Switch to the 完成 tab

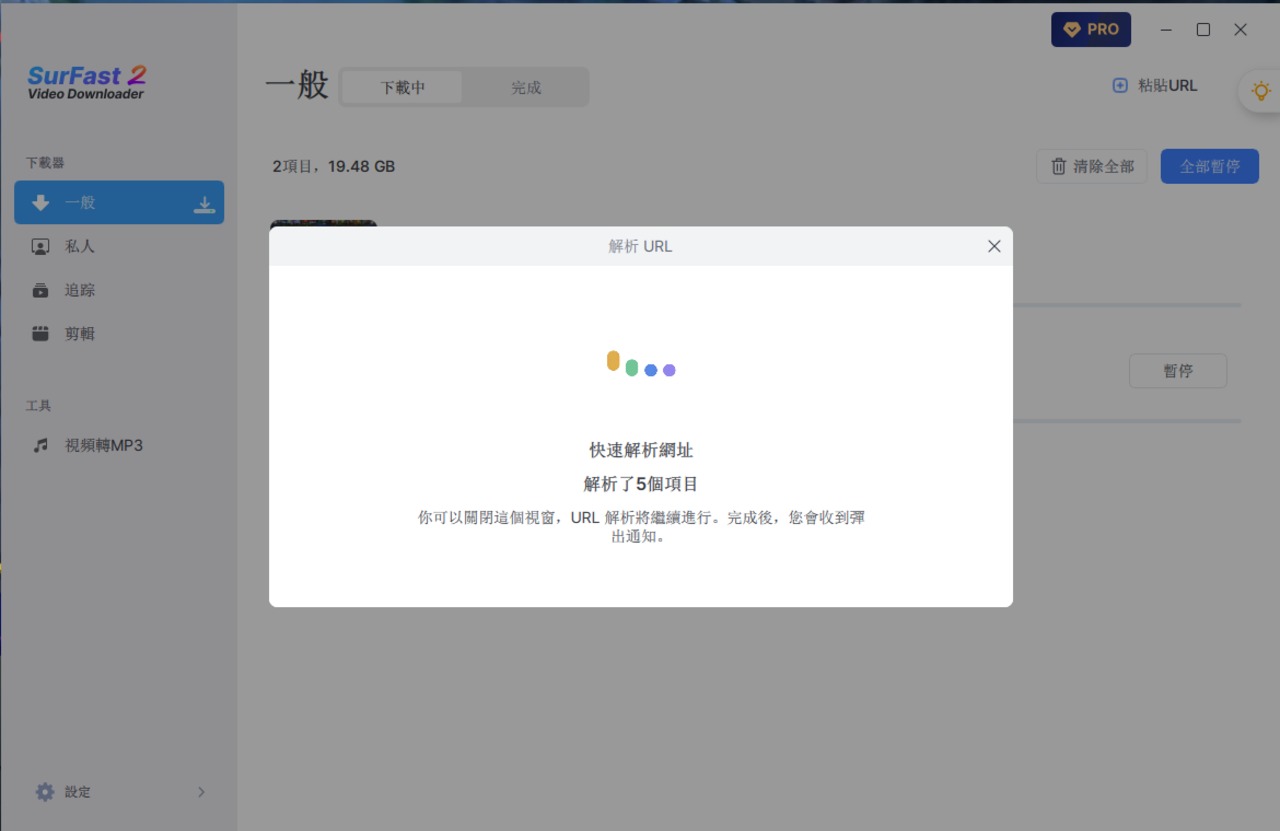[x=526, y=87]
